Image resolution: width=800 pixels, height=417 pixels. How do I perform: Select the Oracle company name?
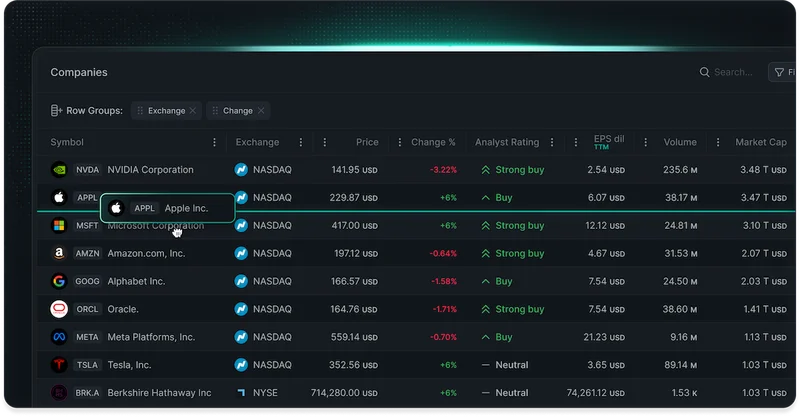click(123, 310)
